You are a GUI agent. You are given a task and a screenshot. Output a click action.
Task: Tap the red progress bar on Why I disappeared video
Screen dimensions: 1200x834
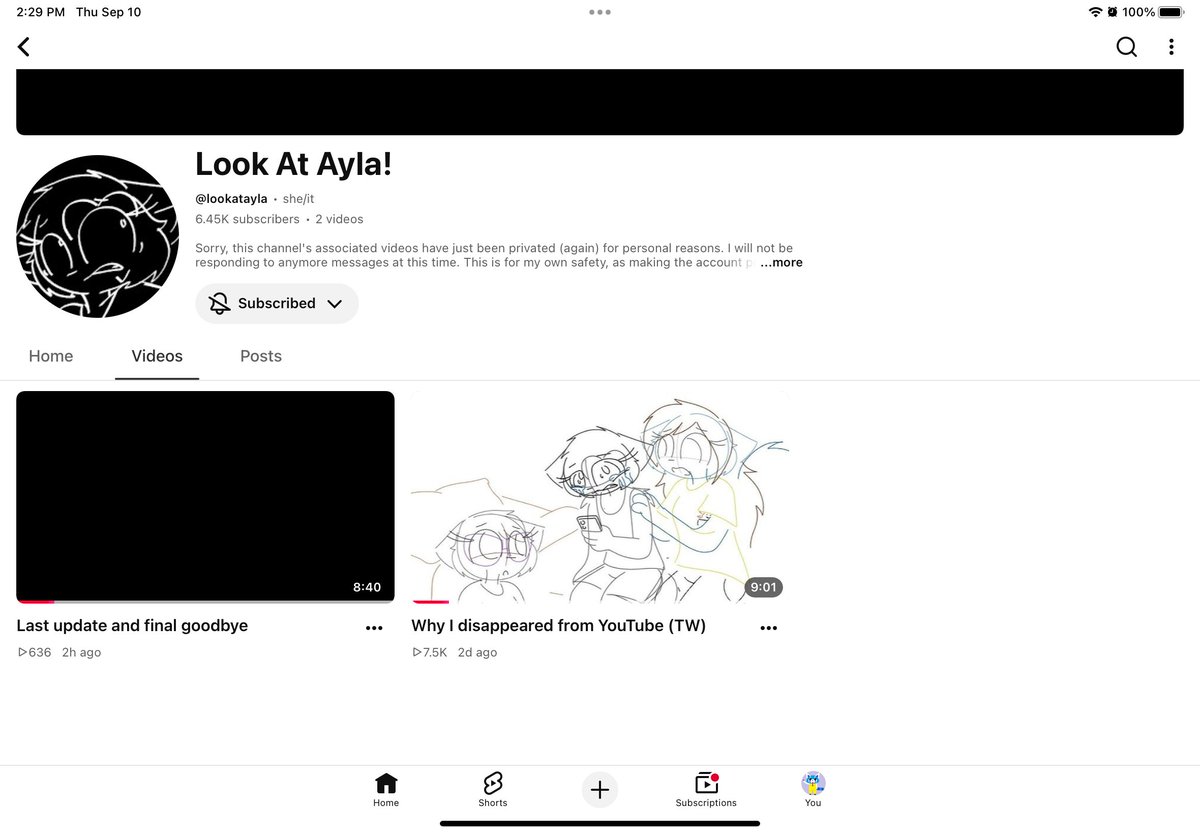point(430,602)
